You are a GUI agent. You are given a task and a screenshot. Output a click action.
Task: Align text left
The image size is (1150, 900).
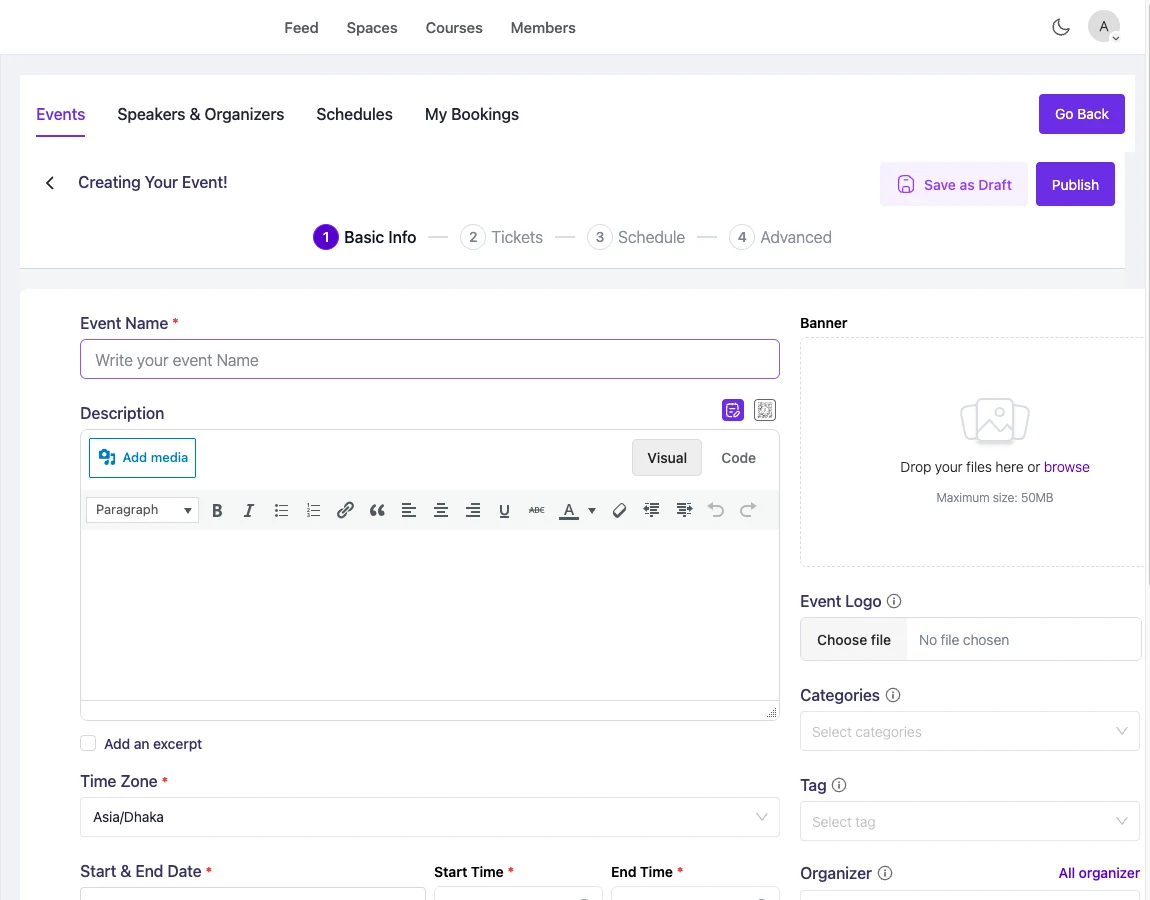(409, 511)
